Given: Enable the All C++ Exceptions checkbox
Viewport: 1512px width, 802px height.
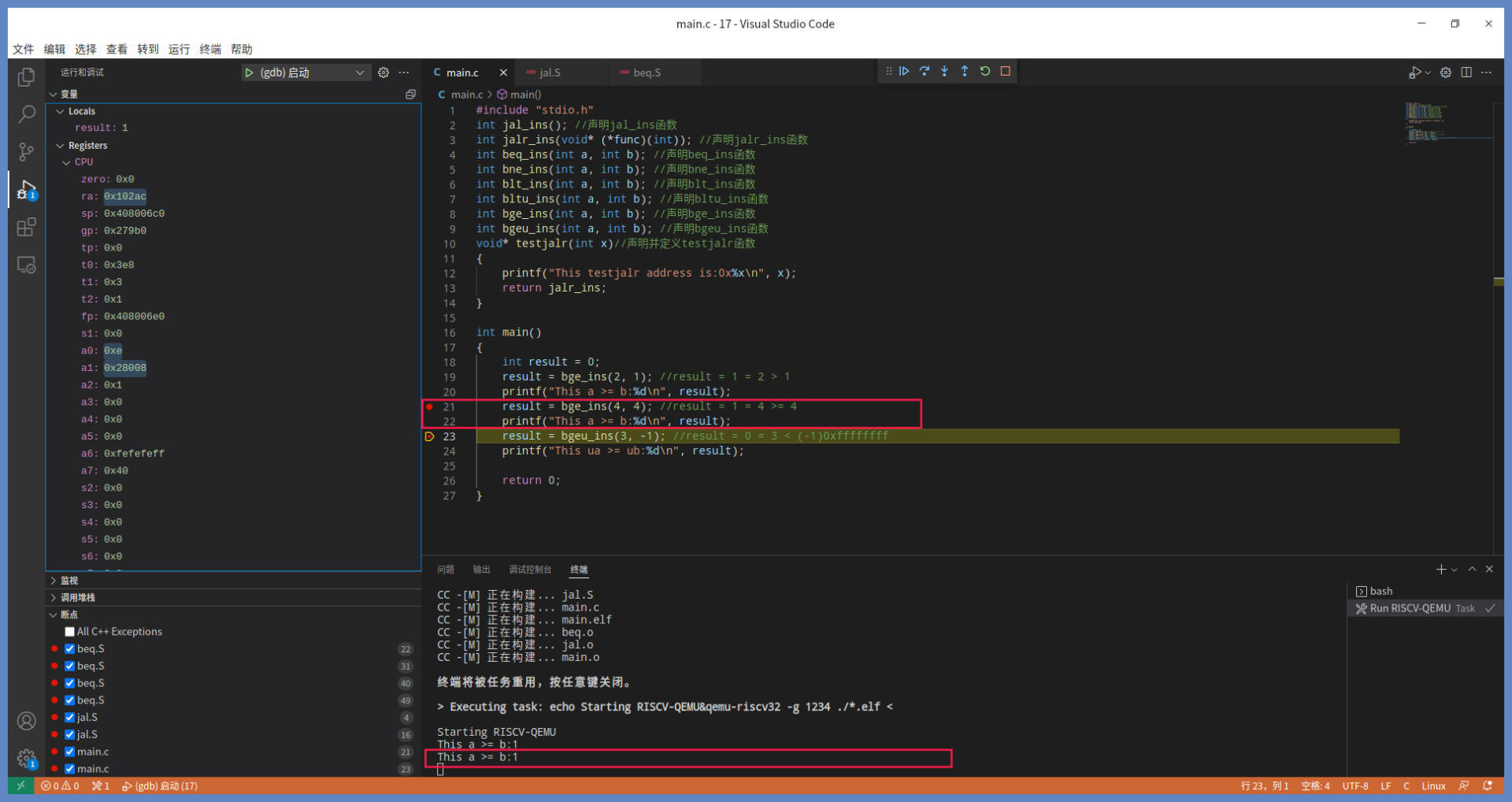Looking at the screenshot, I should click(70, 632).
